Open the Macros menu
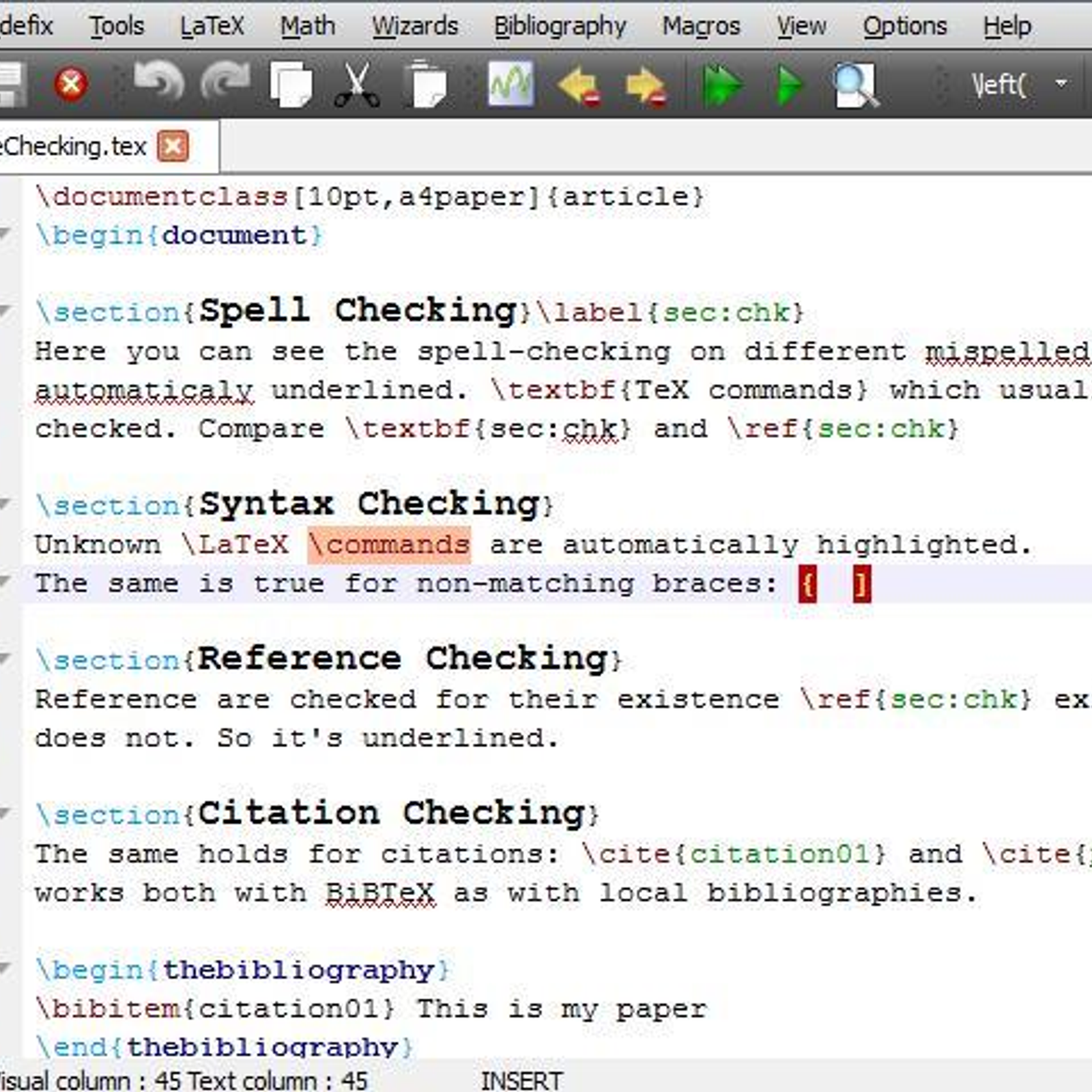Viewport: 1092px width, 1092px height. 701,26
